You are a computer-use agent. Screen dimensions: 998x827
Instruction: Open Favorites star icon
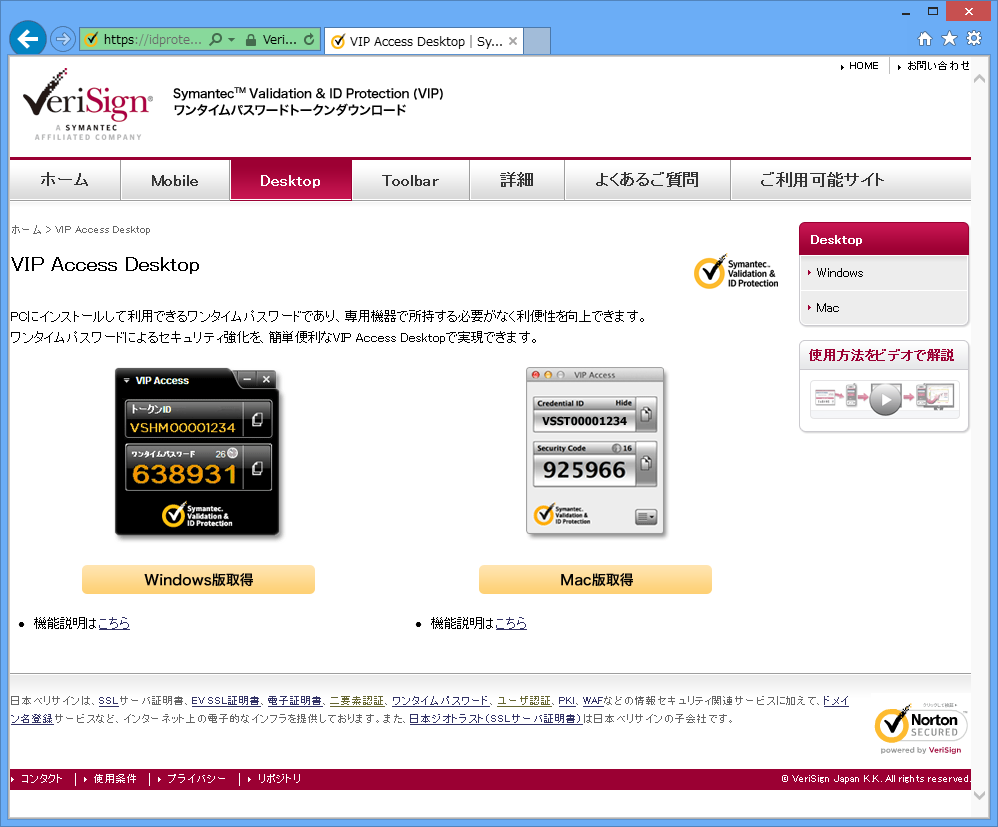(x=949, y=39)
